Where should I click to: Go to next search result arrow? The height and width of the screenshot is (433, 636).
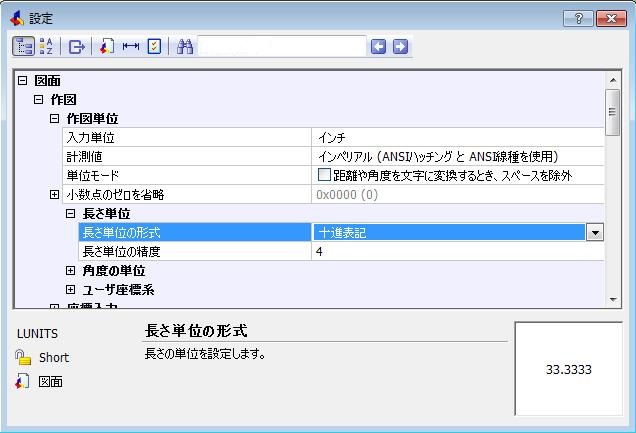(400, 47)
